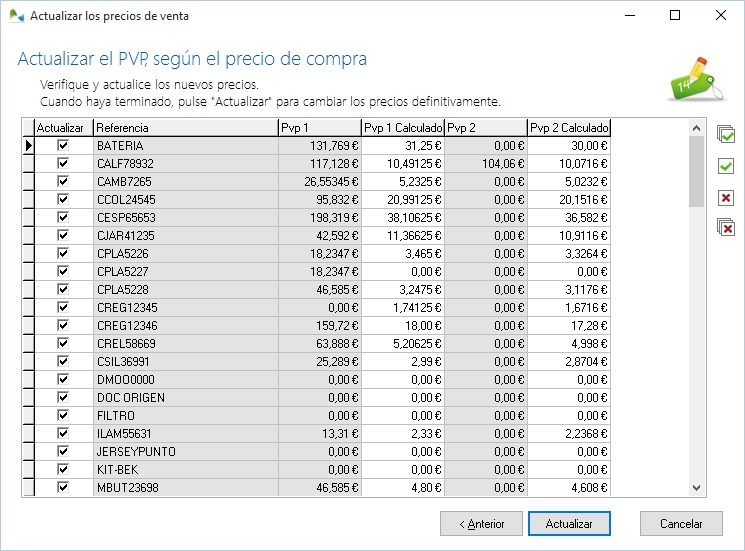The image size is (745, 551).
Task: Click the Actualizar column header
Action: pos(64,128)
